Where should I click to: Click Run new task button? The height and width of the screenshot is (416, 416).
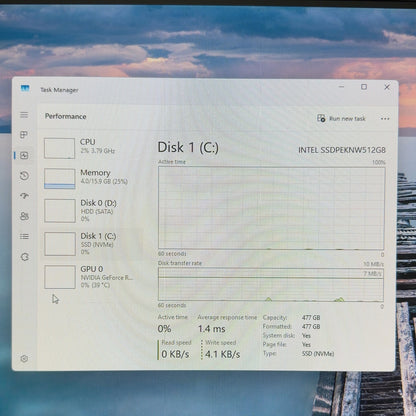point(341,118)
